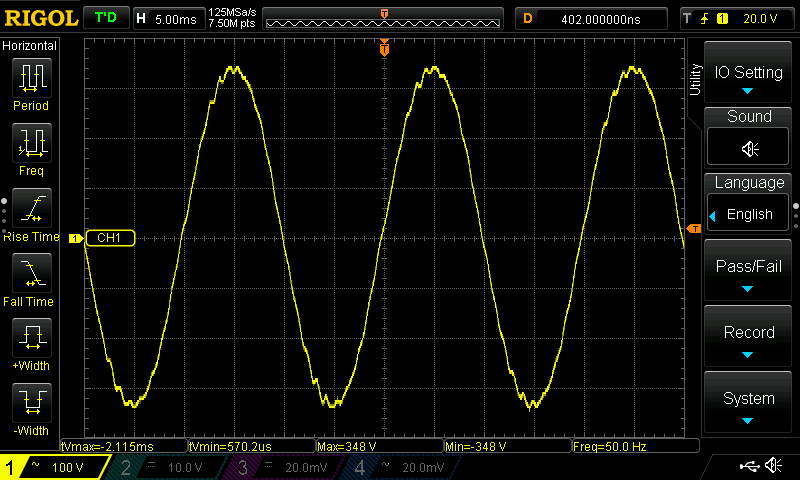800x480 pixels.
Task: Choose the Fall Time measurement icon
Action: 32,274
